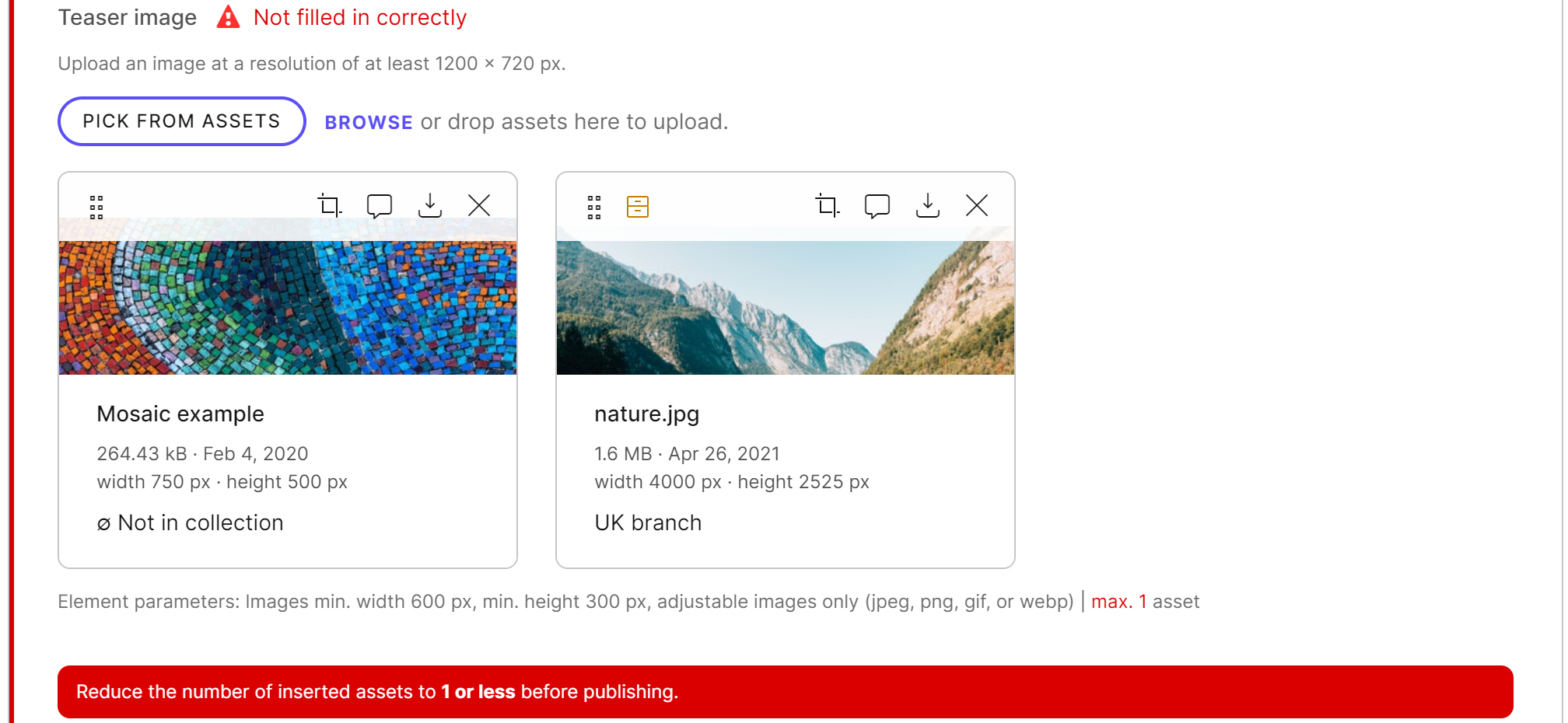Screen dimensions: 1568x723
Task: Click the Browse upload link
Action: pos(369,122)
